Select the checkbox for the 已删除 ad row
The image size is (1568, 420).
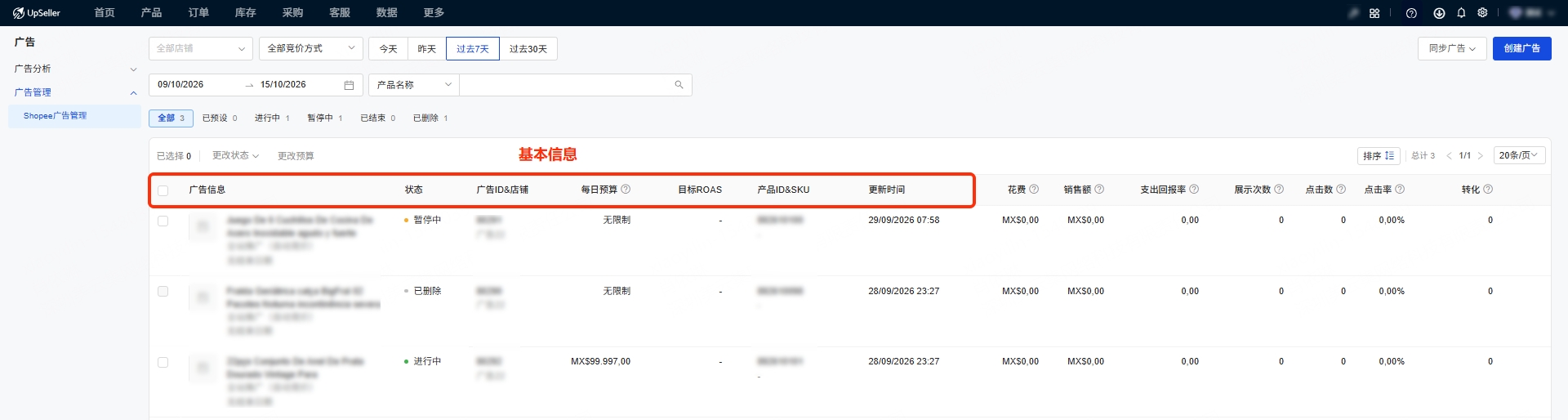click(x=163, y=291)
